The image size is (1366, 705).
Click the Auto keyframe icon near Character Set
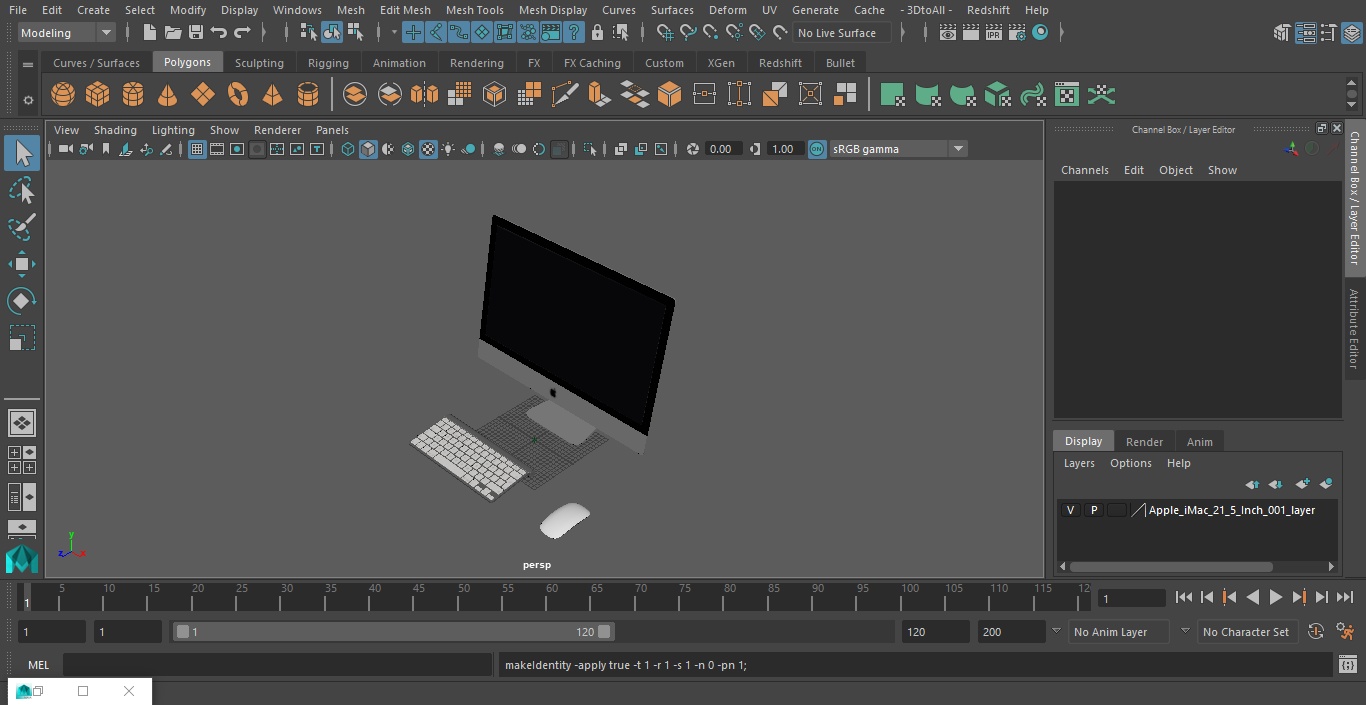click(1316, 632)
